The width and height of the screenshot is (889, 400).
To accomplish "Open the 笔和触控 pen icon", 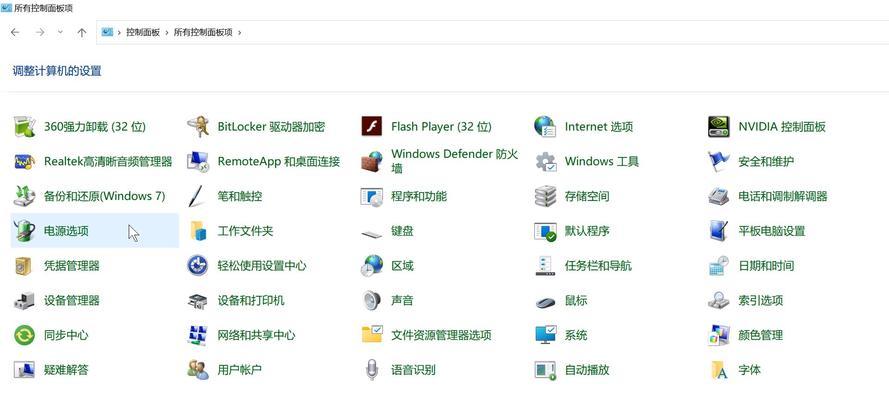I will click(x=196, y=196).
